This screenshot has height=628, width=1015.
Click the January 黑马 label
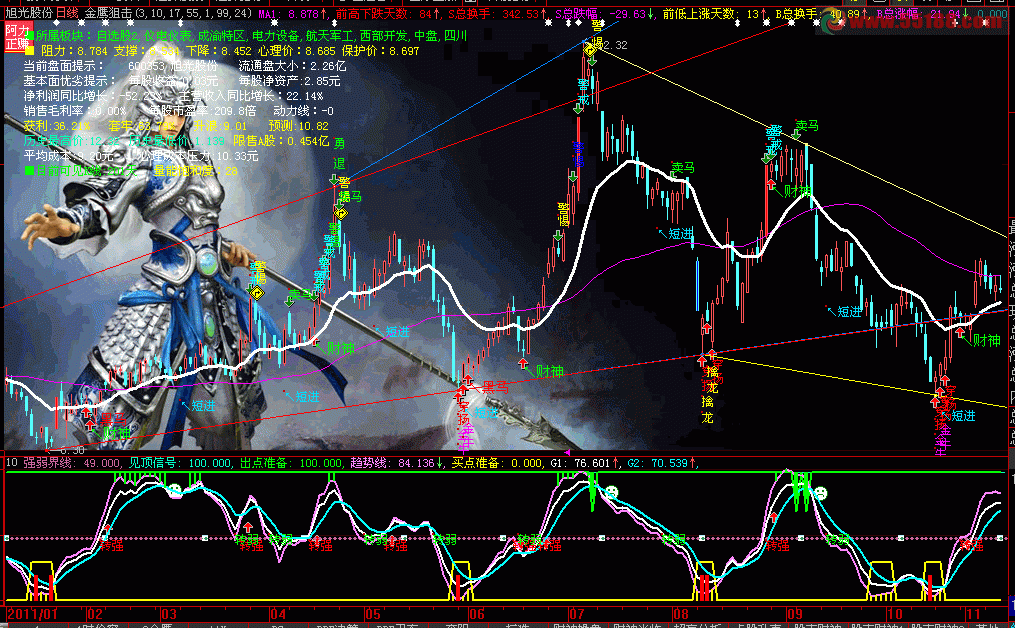tap(113, 419)
